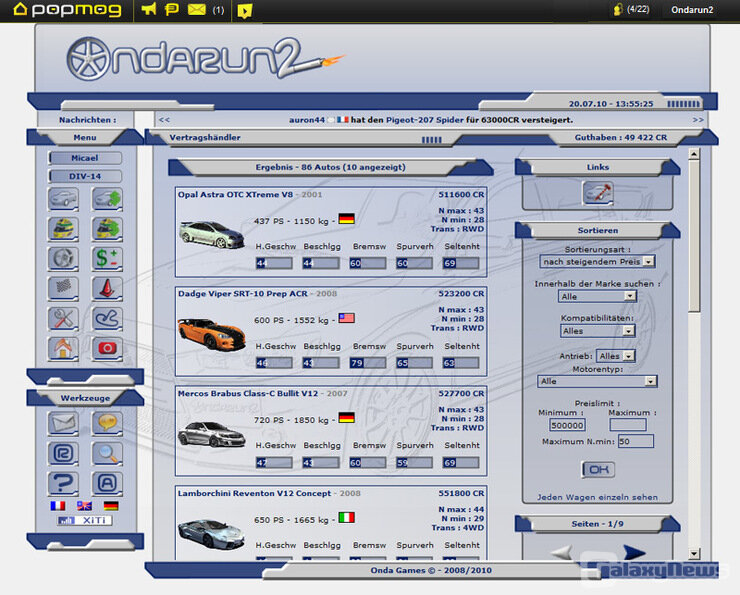Open the magnifying glass search tool
The image size is (740, 595).
pos(107,453)
